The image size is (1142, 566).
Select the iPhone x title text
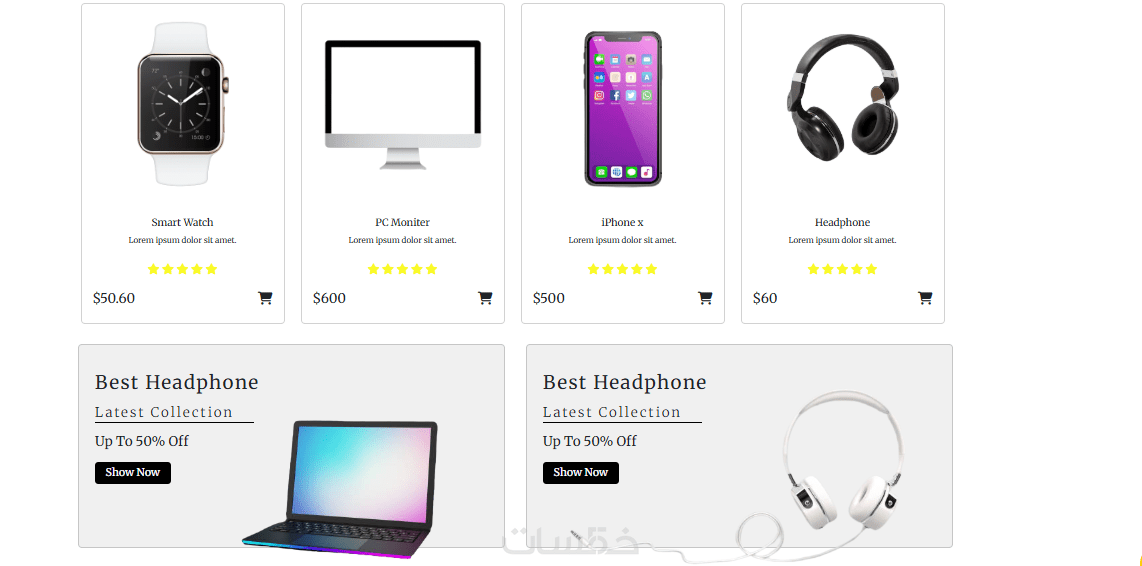[x=623, y=222]
